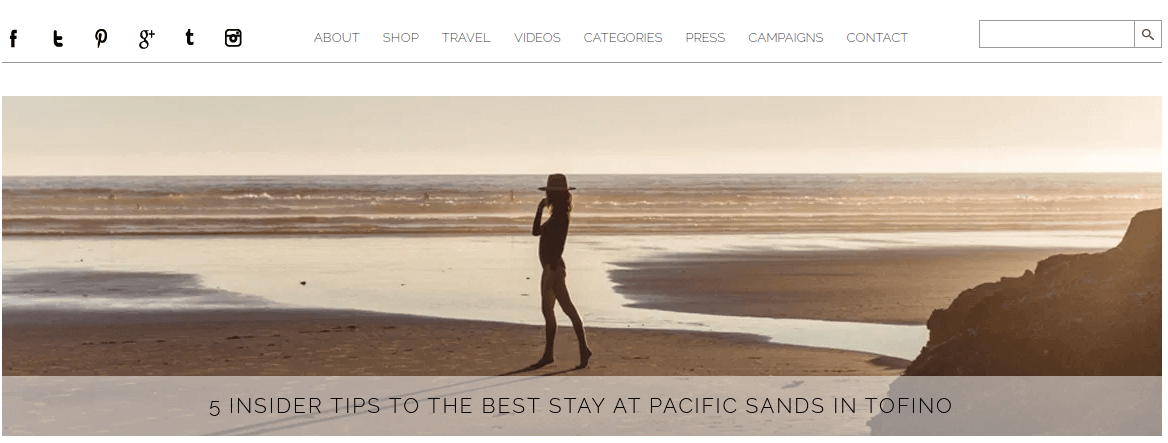Open the Facebook social page icon
This screenshot has height=443, width=1168.
tap(13, 38)
